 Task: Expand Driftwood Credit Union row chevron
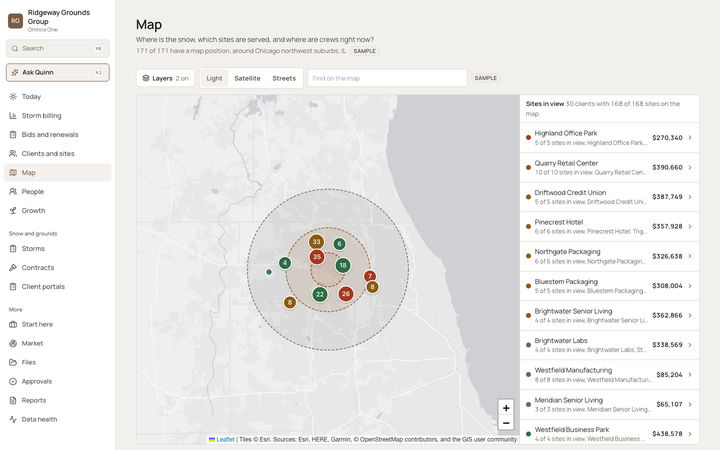690,197
